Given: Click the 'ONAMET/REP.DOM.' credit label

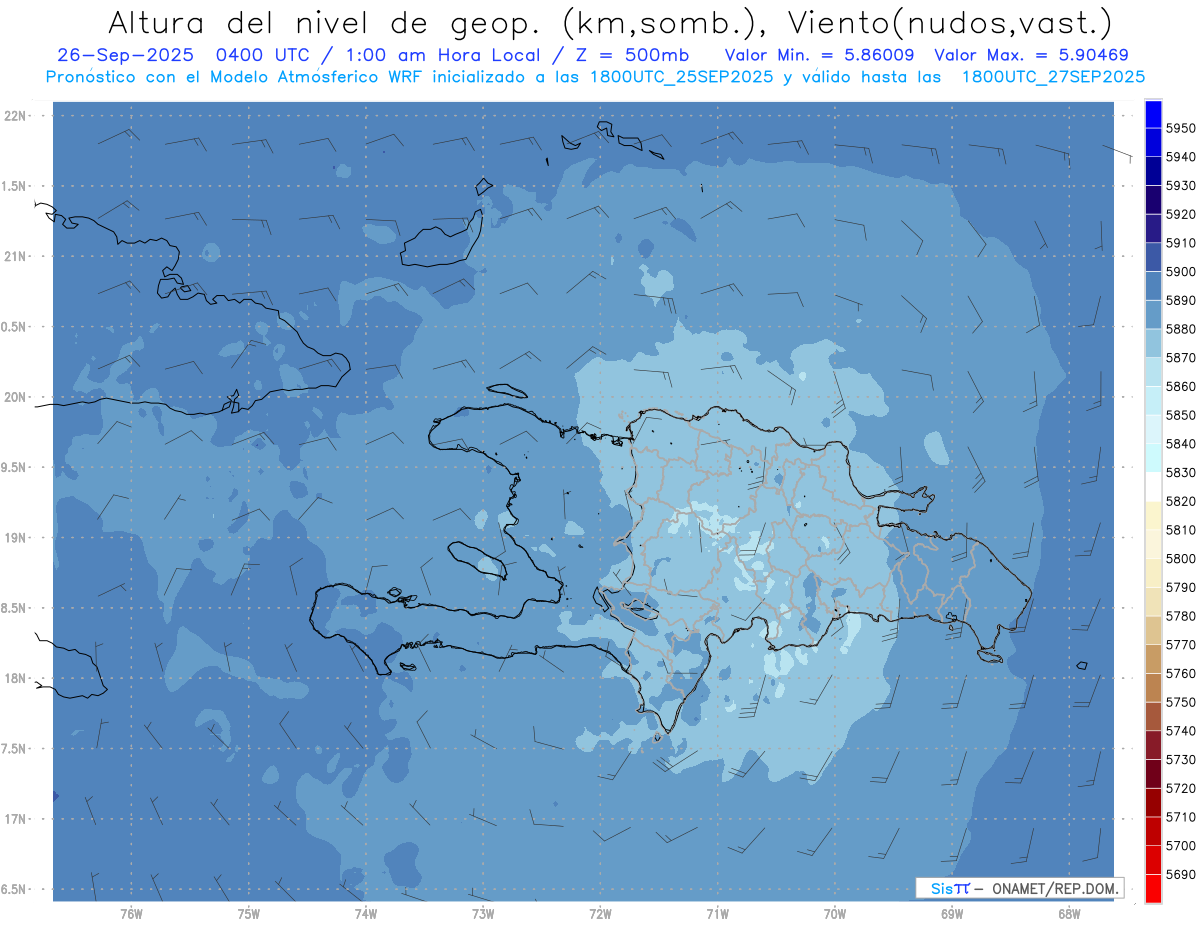Looking at the screenshot, I should click(1053, 888).
